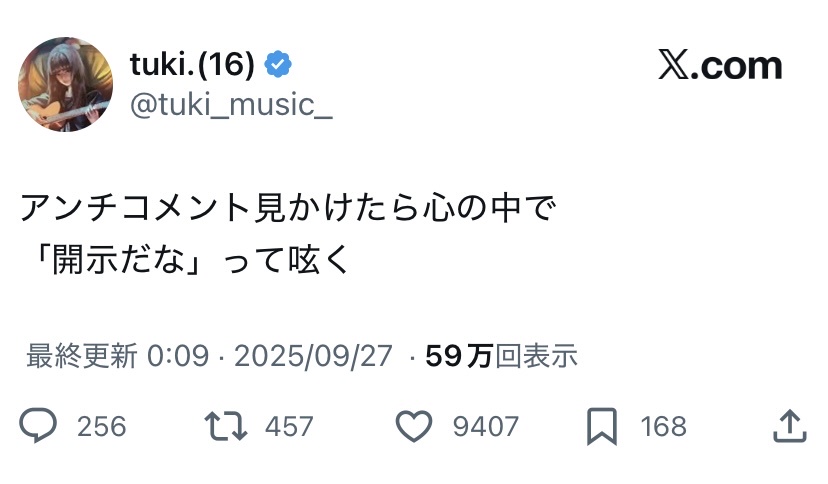Click the 2025/09/27 post date

313,356
